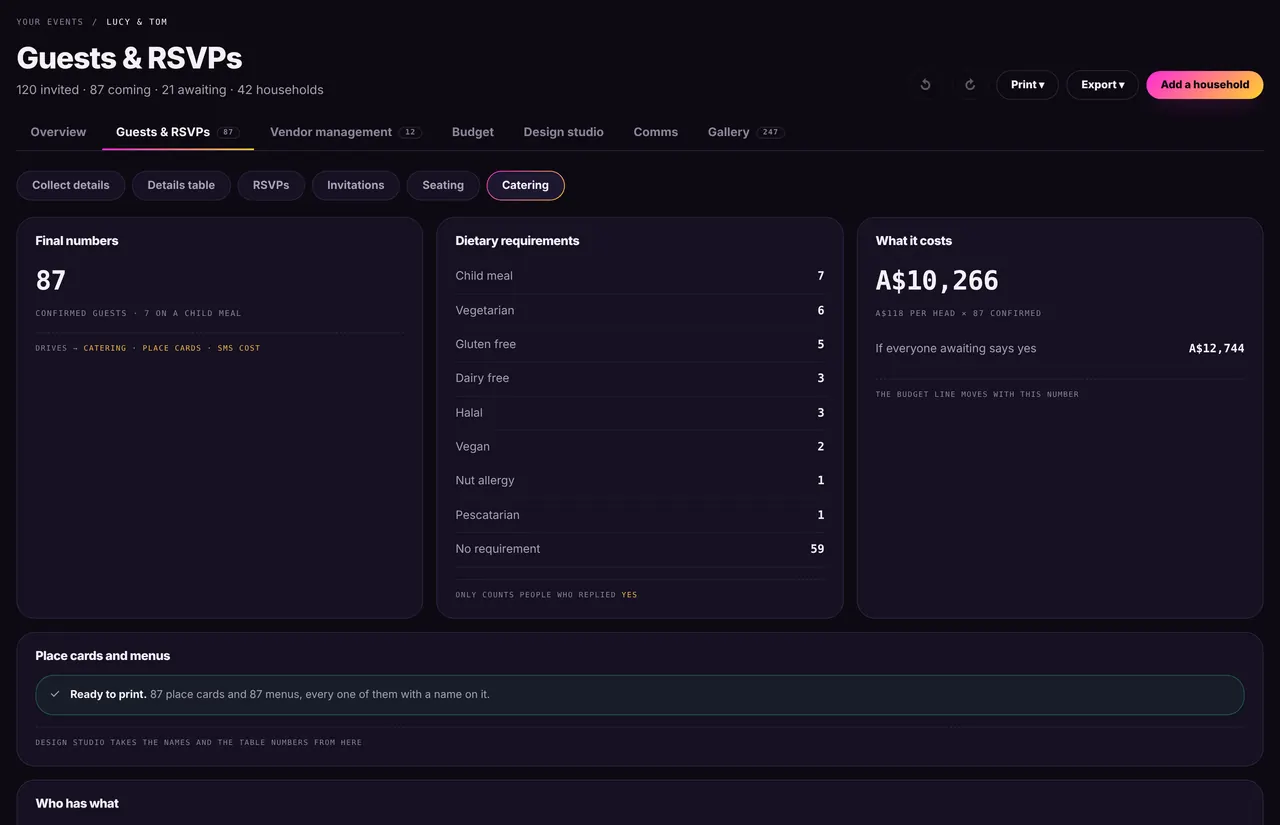Open the Seating sub-view

tap(443, 185)
